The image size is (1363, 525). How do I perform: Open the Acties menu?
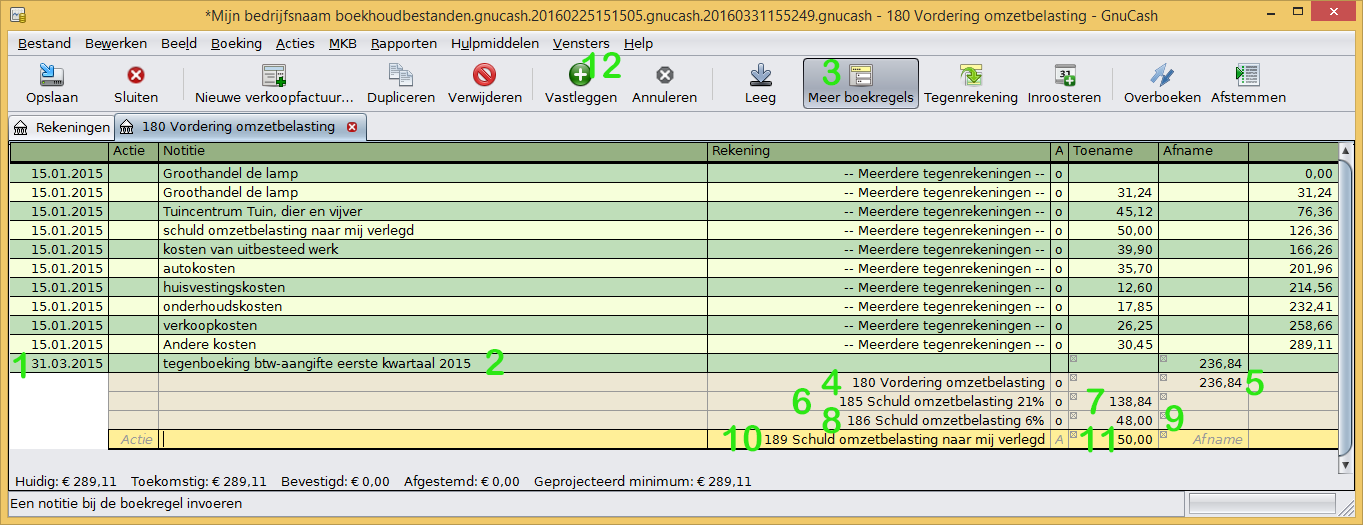(295, 43)
